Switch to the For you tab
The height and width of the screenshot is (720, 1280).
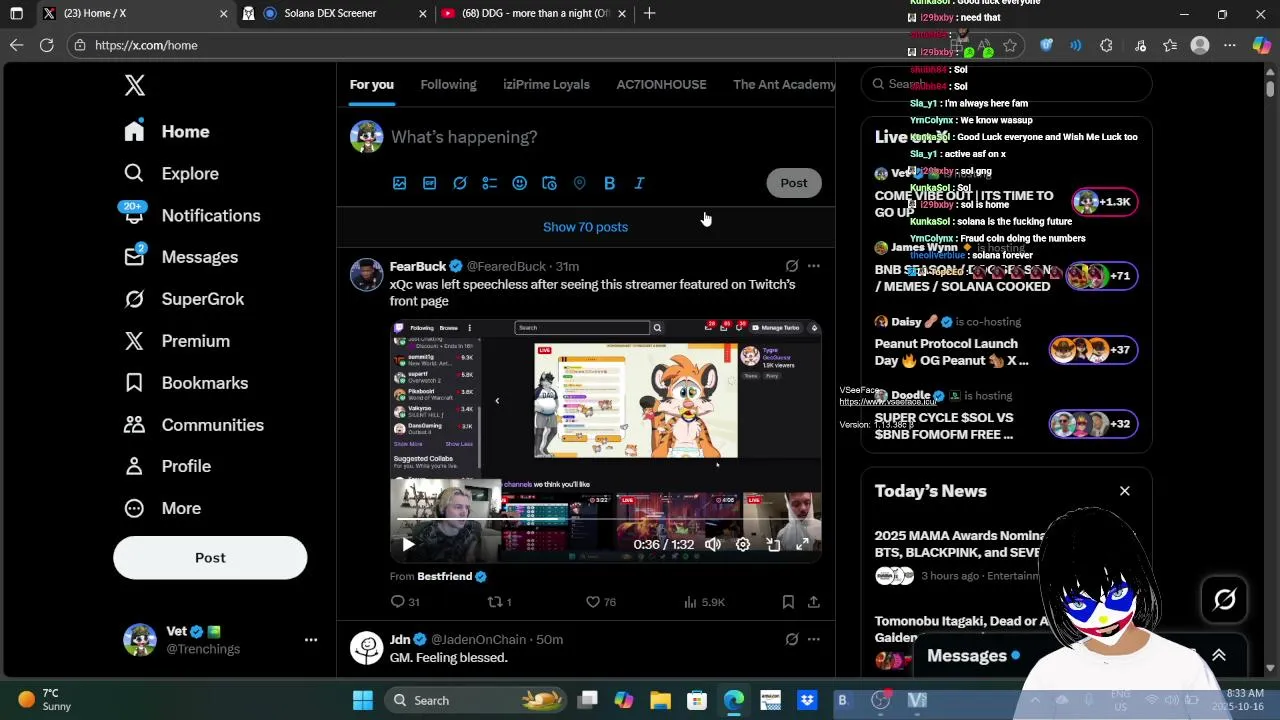[372, 85]
